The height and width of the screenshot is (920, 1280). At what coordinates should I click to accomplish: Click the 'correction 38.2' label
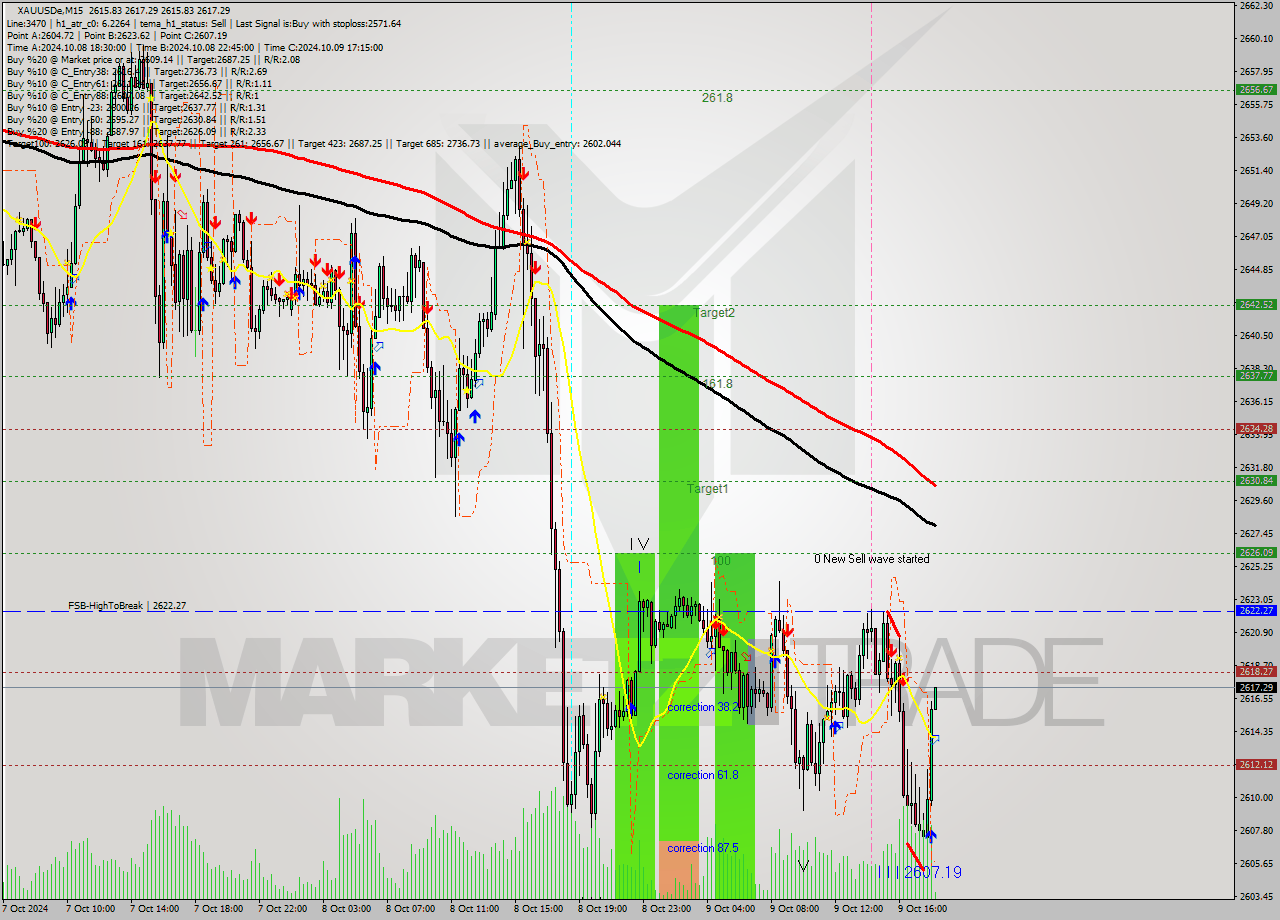pos(704,707)
